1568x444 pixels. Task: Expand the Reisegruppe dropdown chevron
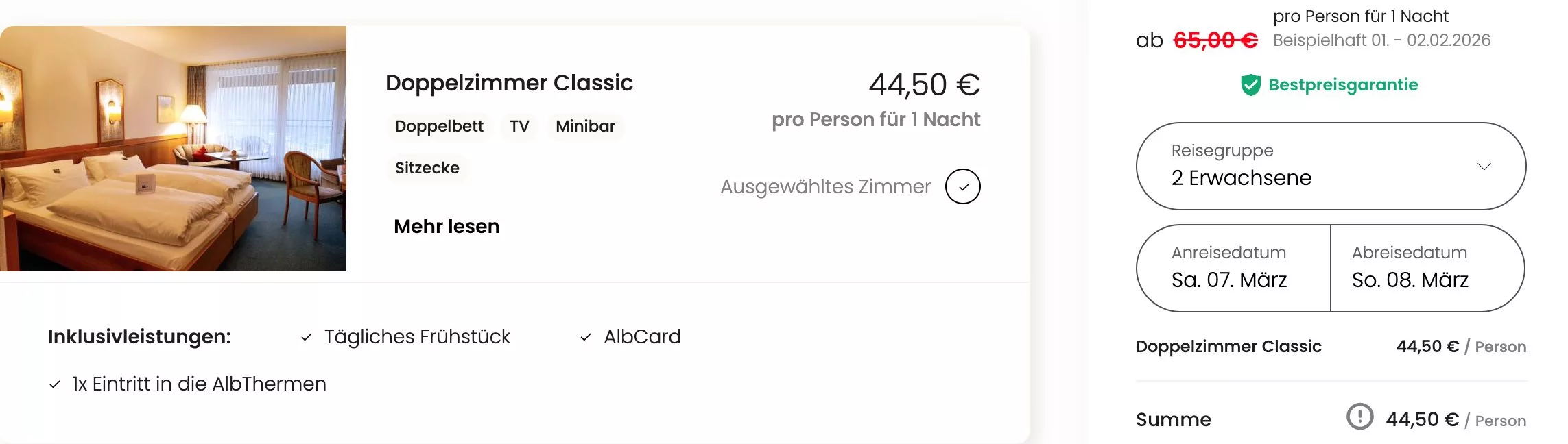(1484, 166)
